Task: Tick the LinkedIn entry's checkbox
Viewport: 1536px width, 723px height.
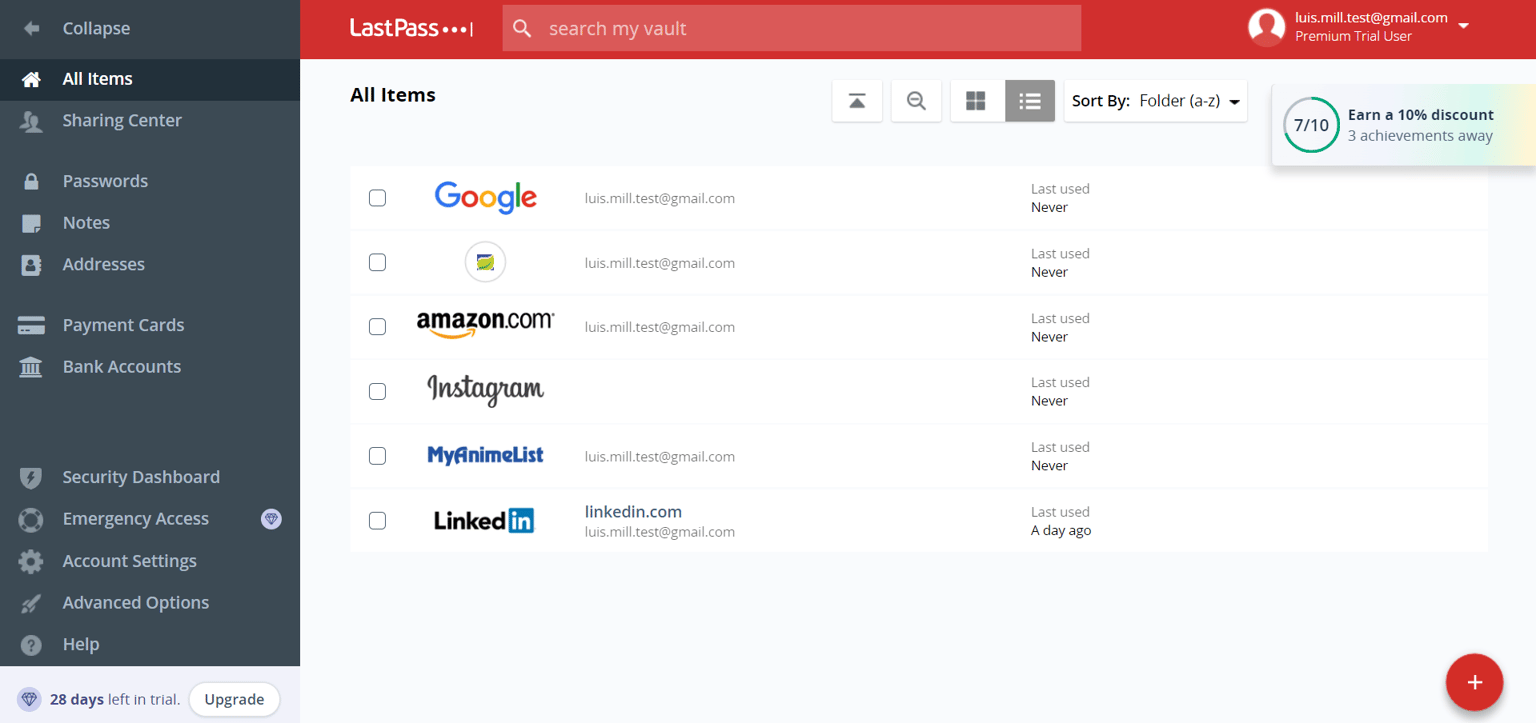Action: click(377, 520)
